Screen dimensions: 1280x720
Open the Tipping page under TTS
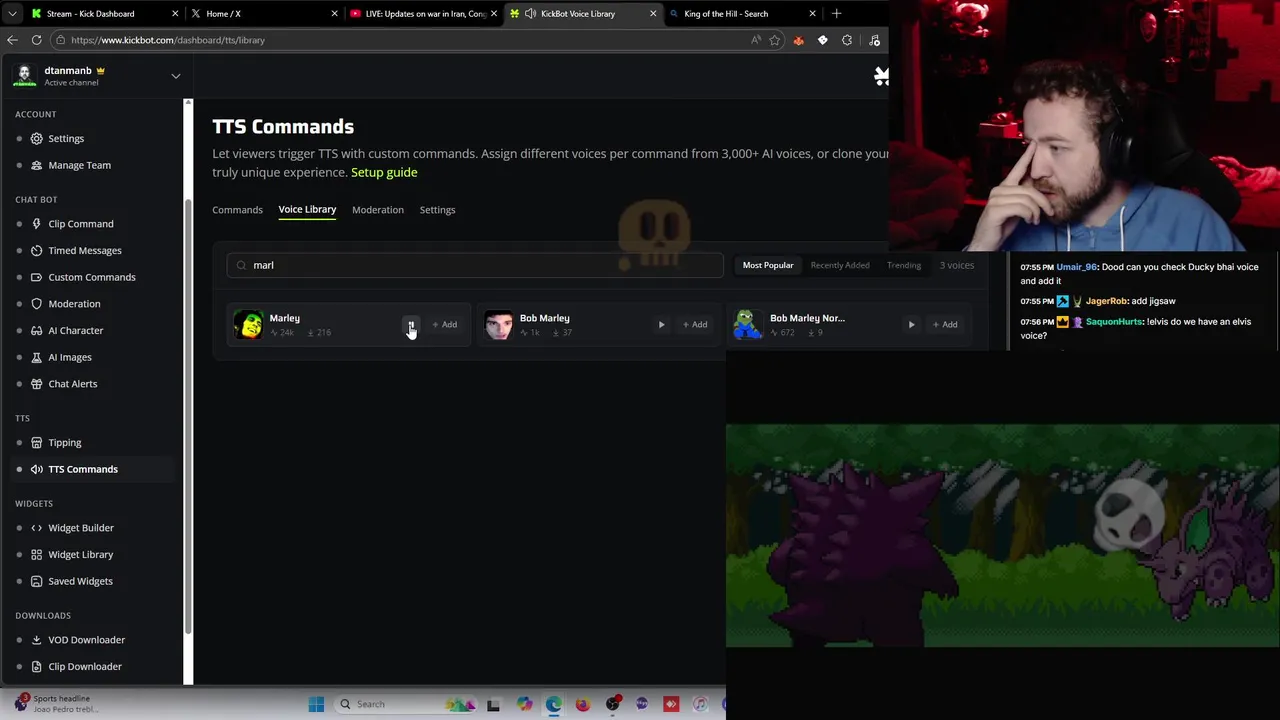click(65, 442)
